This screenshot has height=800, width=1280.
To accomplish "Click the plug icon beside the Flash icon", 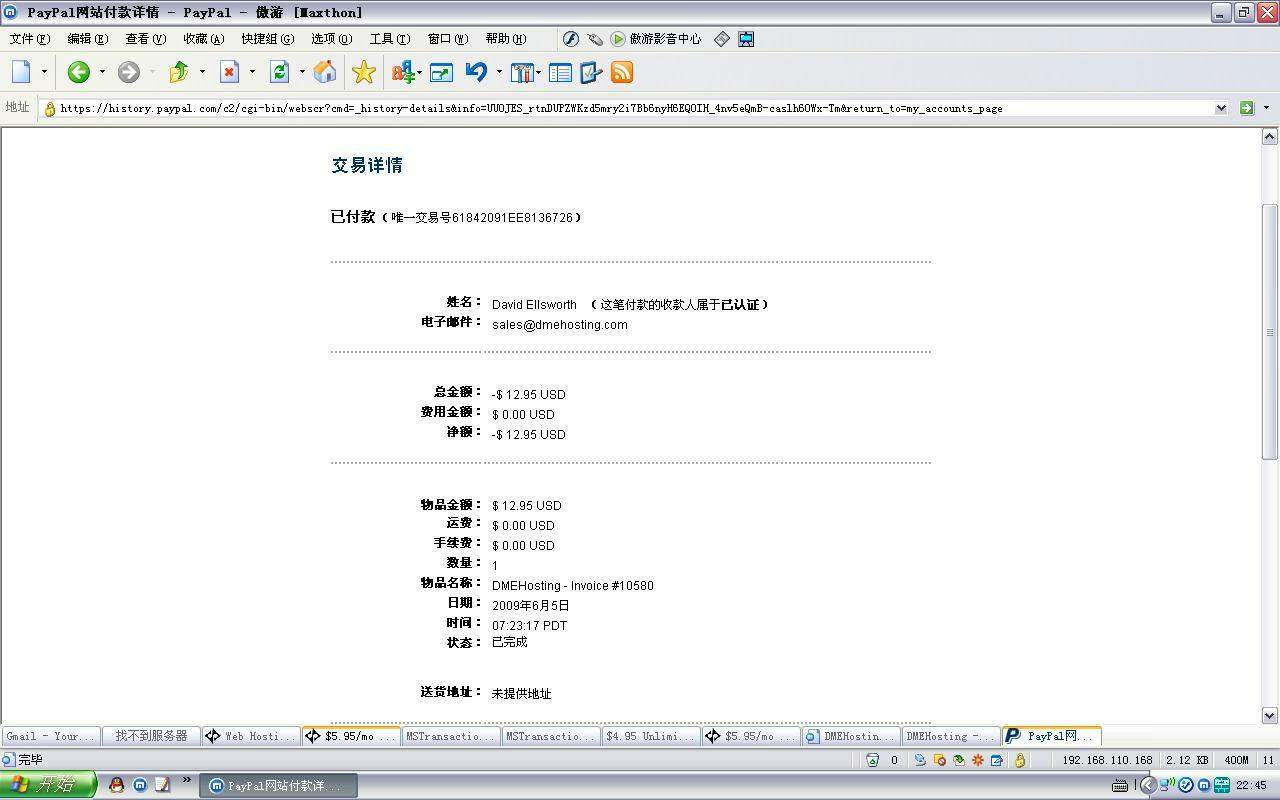I will pos(595,39).
